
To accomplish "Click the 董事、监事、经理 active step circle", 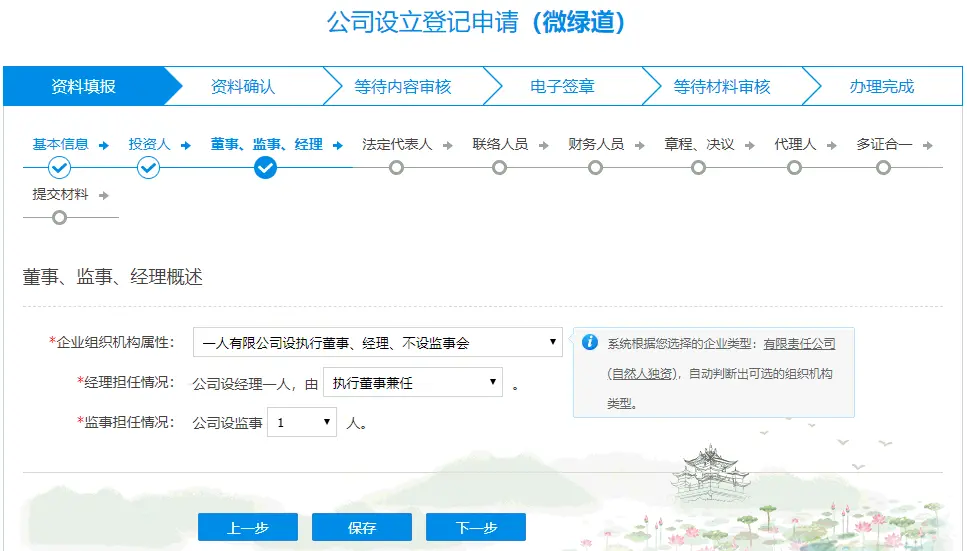I will tap(265, 167).
